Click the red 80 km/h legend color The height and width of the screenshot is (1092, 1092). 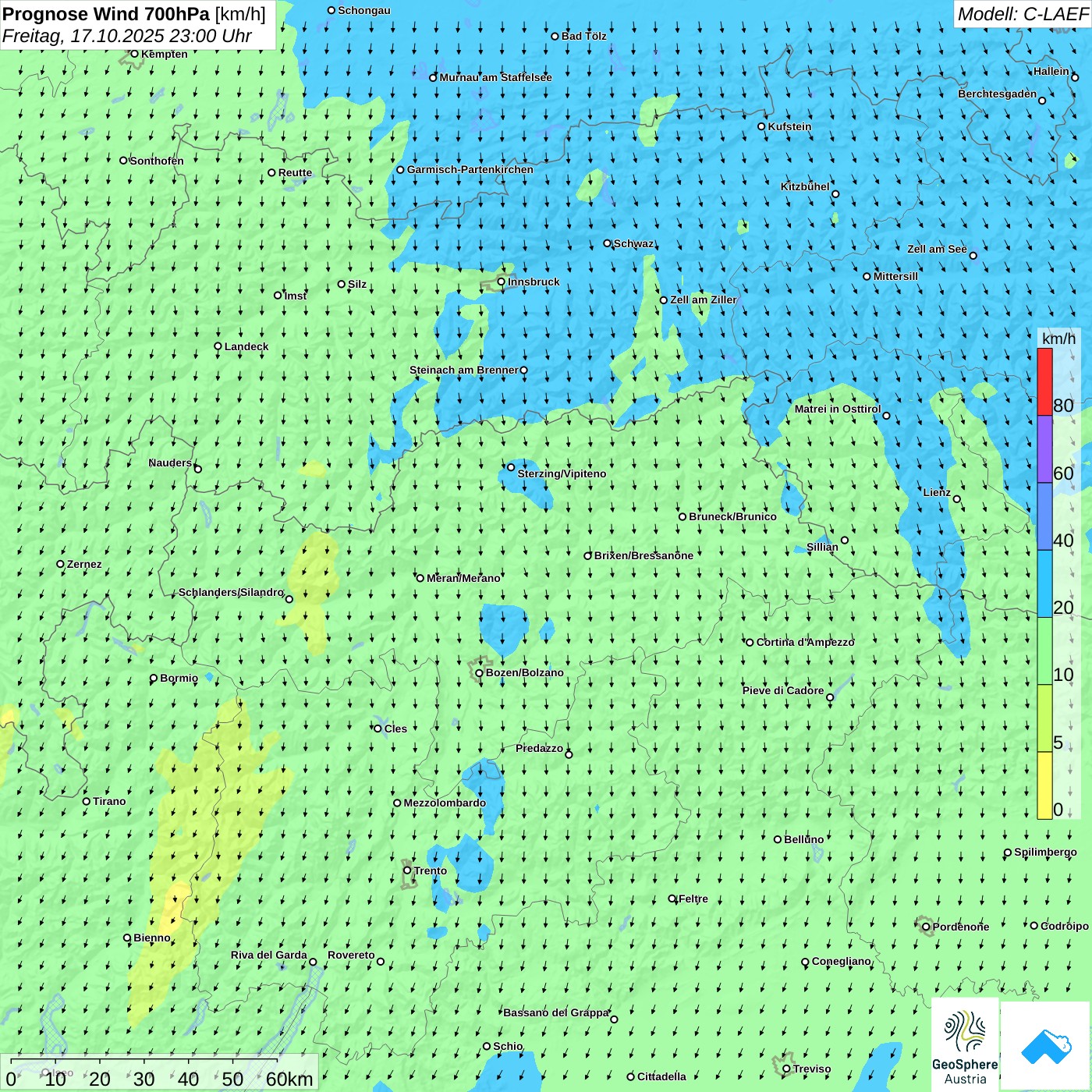[1044, 381]
